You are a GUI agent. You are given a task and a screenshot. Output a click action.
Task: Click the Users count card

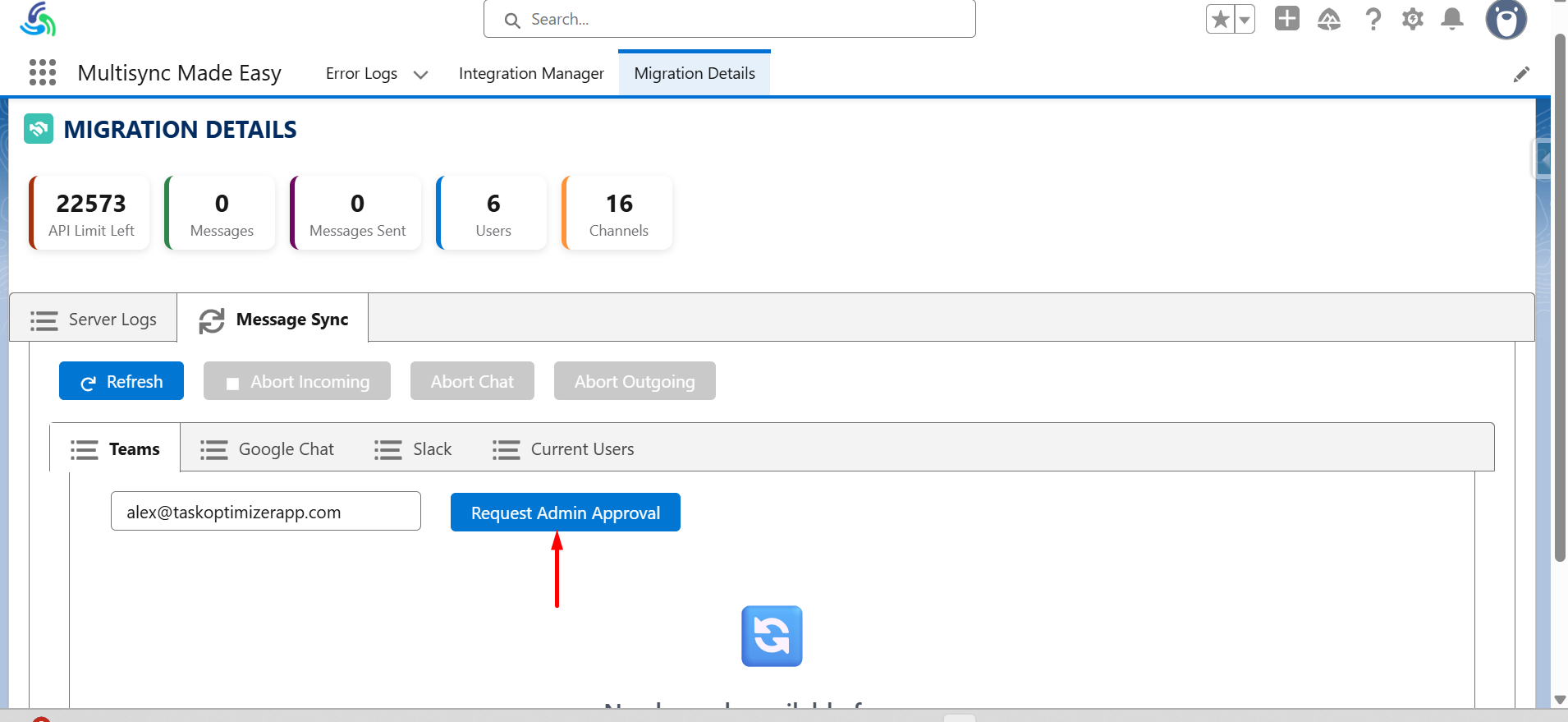click(493, 213)
